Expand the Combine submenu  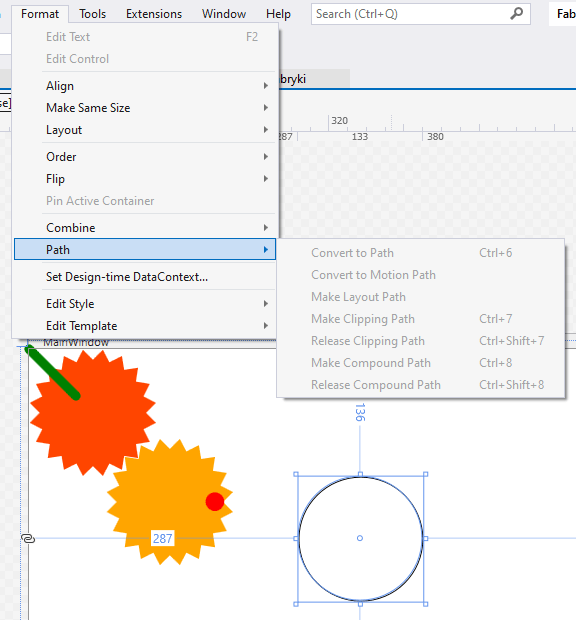[145, 228]
